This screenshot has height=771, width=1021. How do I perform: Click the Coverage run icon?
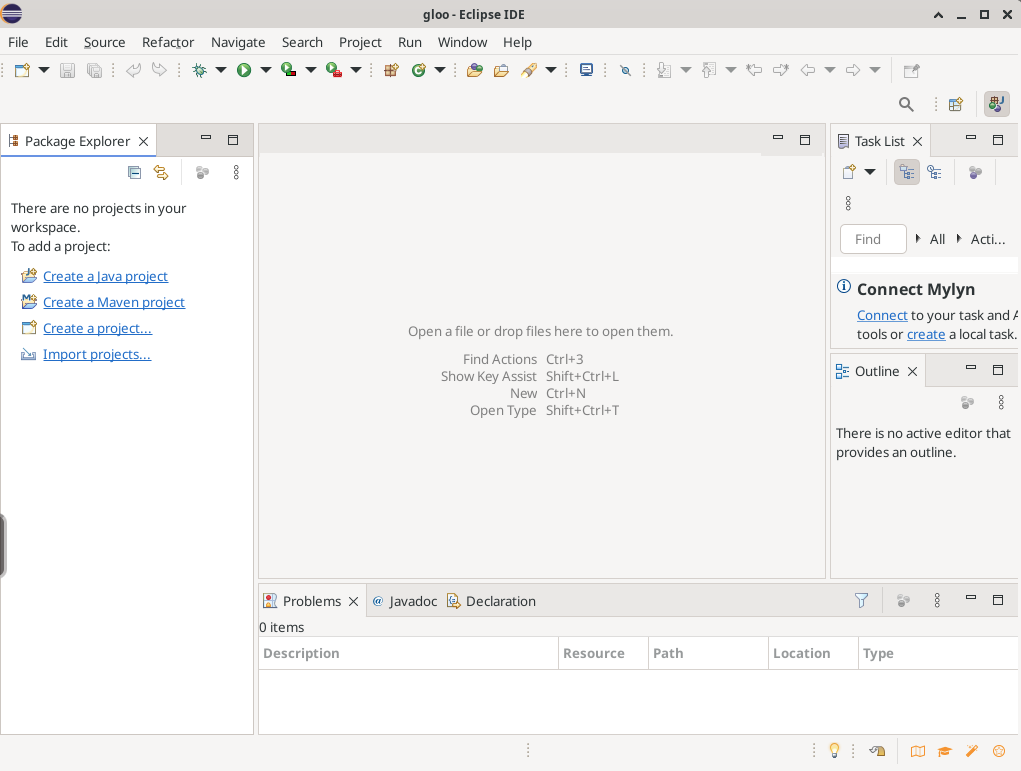point(288,70)
